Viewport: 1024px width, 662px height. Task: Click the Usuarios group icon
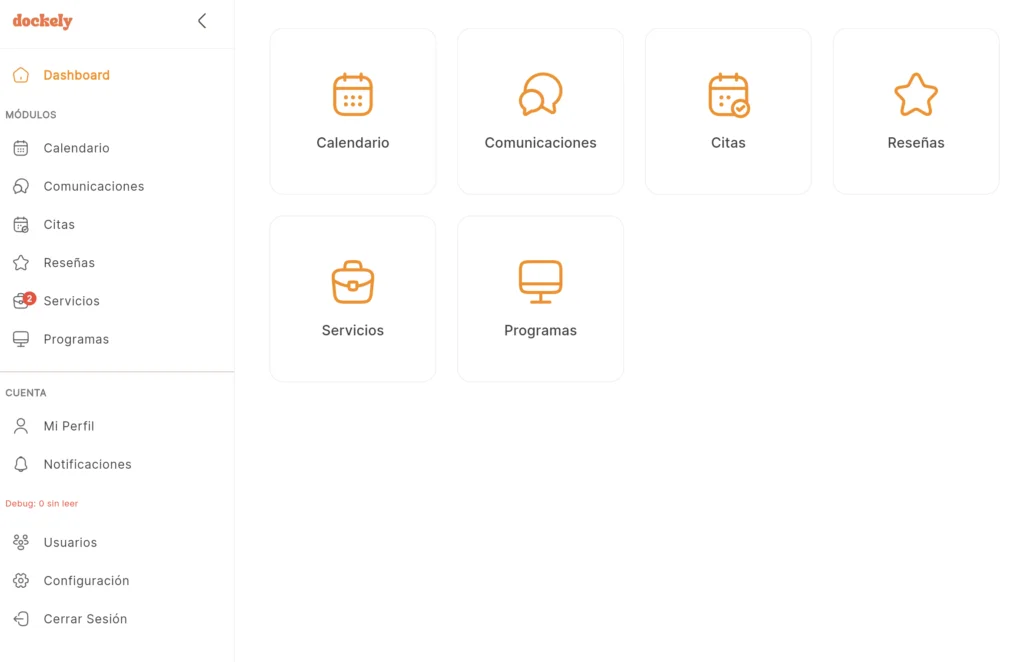(20, 542)
